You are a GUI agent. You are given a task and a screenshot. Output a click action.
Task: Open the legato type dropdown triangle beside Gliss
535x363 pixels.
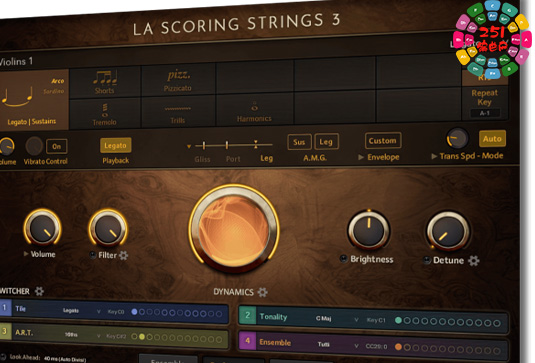(189, 146)
